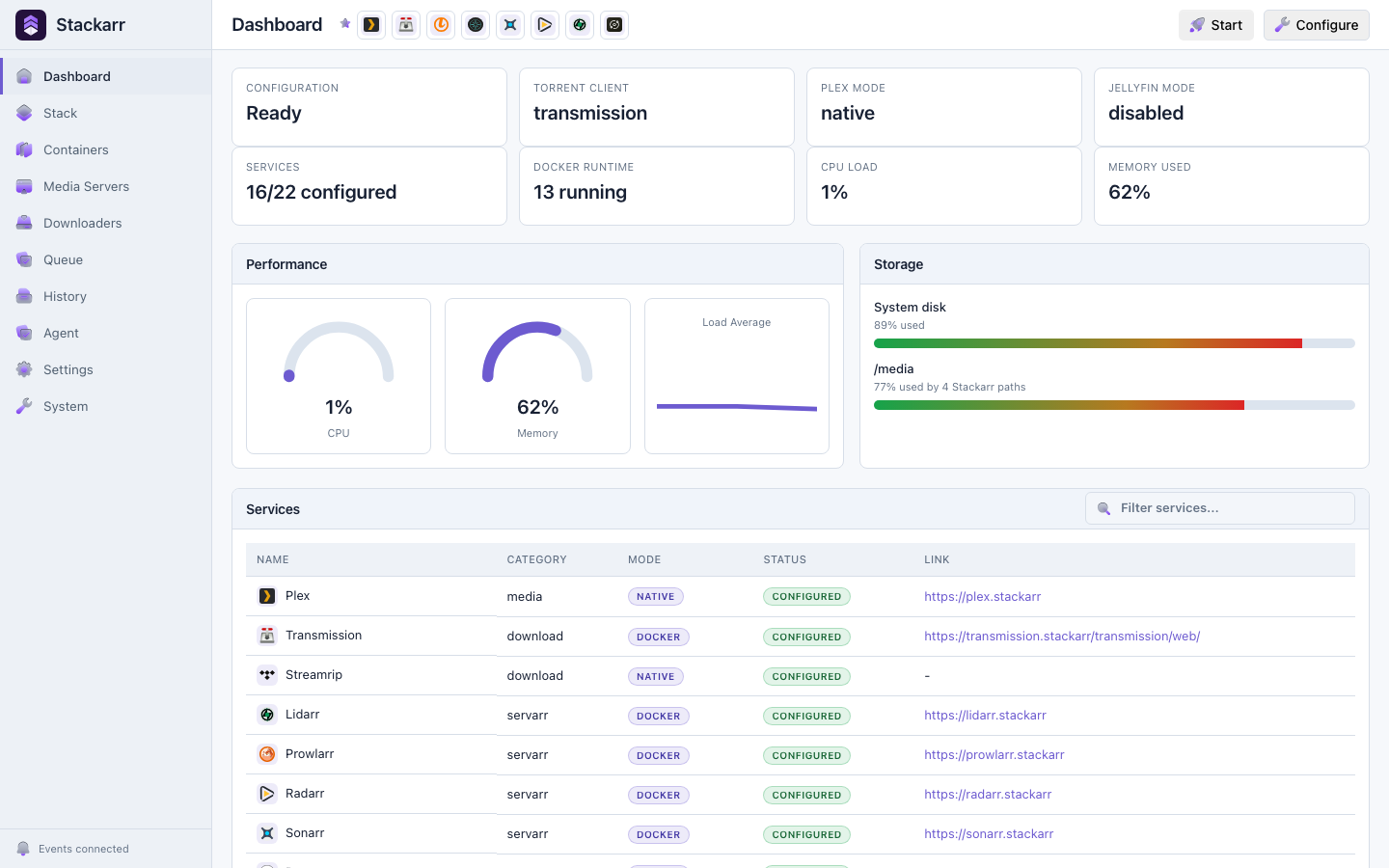This screenshot has height=868, width=1389.
Task: Open the https://radarr.stackarr link
Action: 988,795
